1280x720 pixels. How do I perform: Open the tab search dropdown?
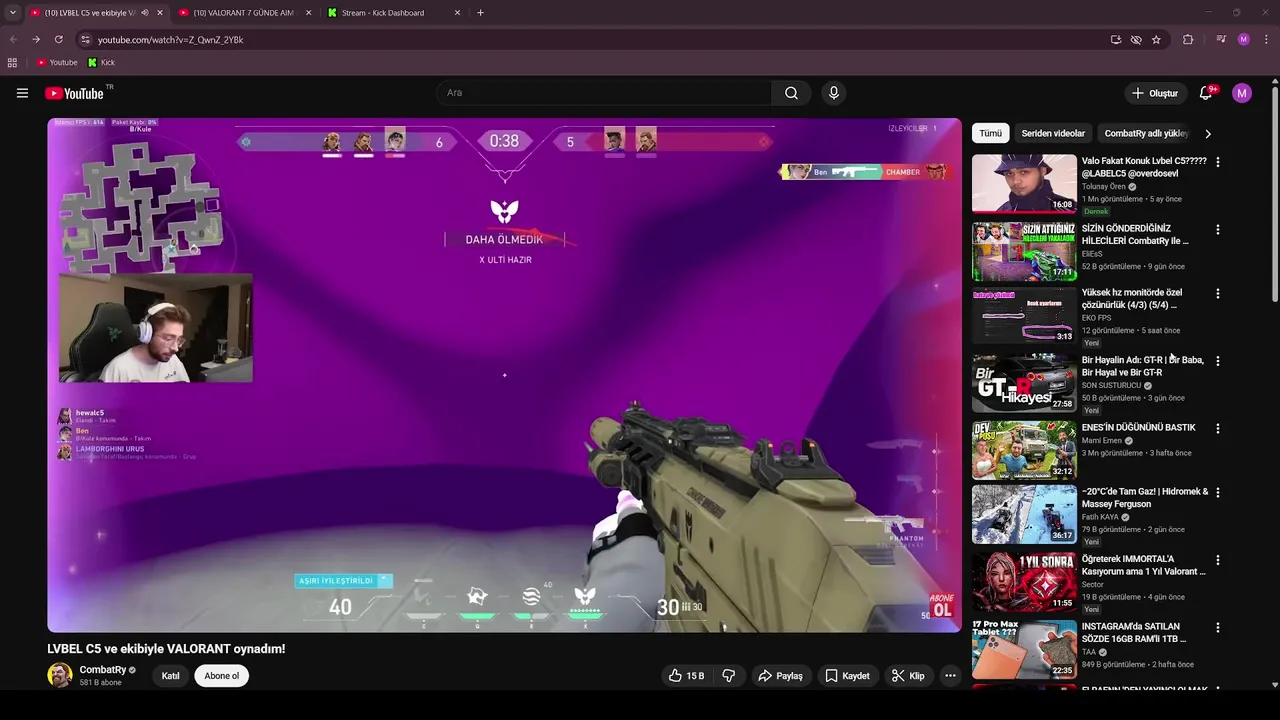click(x=13, y=13)
